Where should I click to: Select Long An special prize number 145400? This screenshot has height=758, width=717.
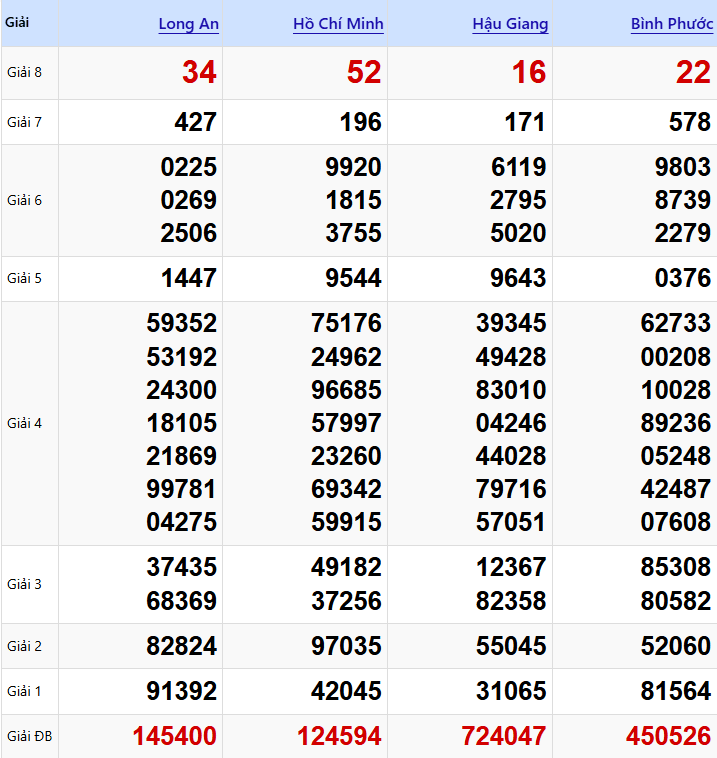(174, 737)
